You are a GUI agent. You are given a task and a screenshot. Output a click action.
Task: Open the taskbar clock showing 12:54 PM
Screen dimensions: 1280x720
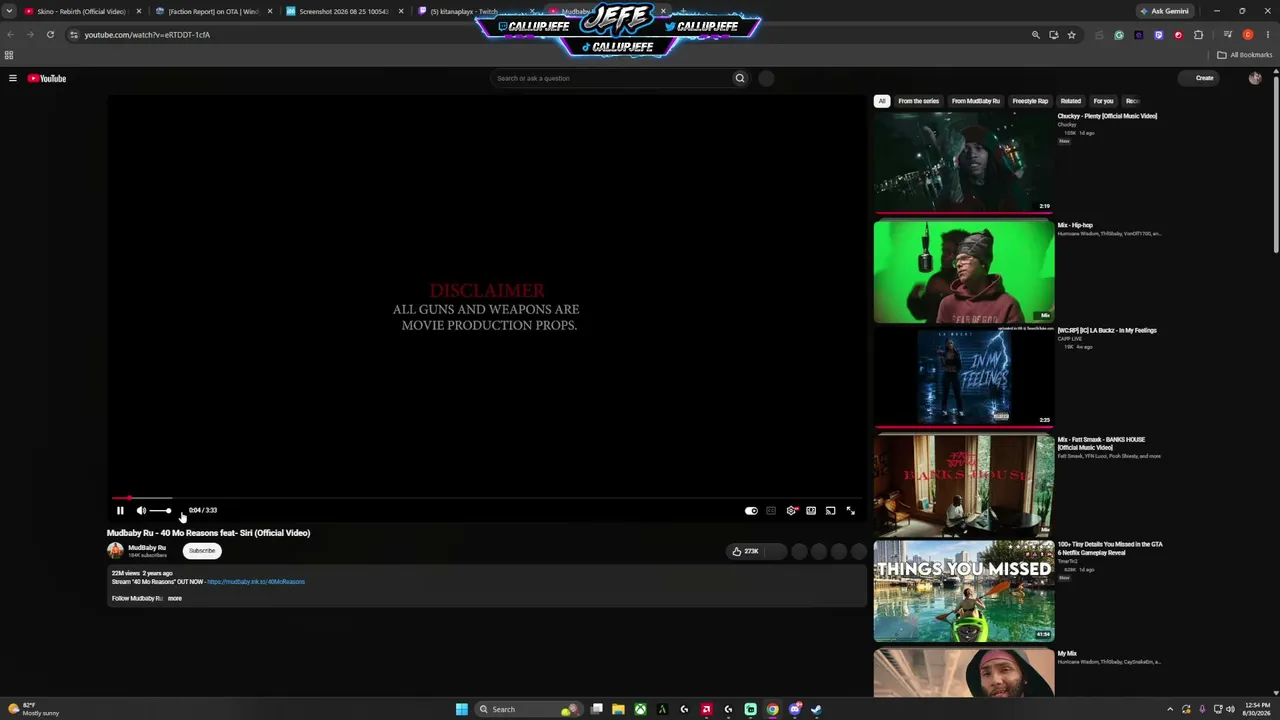1257,709
